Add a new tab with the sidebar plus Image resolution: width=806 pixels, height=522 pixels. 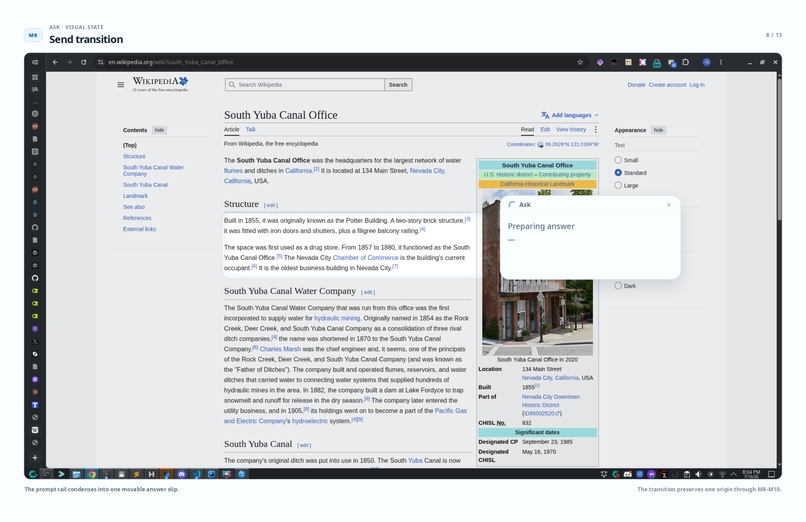point(35,457)
